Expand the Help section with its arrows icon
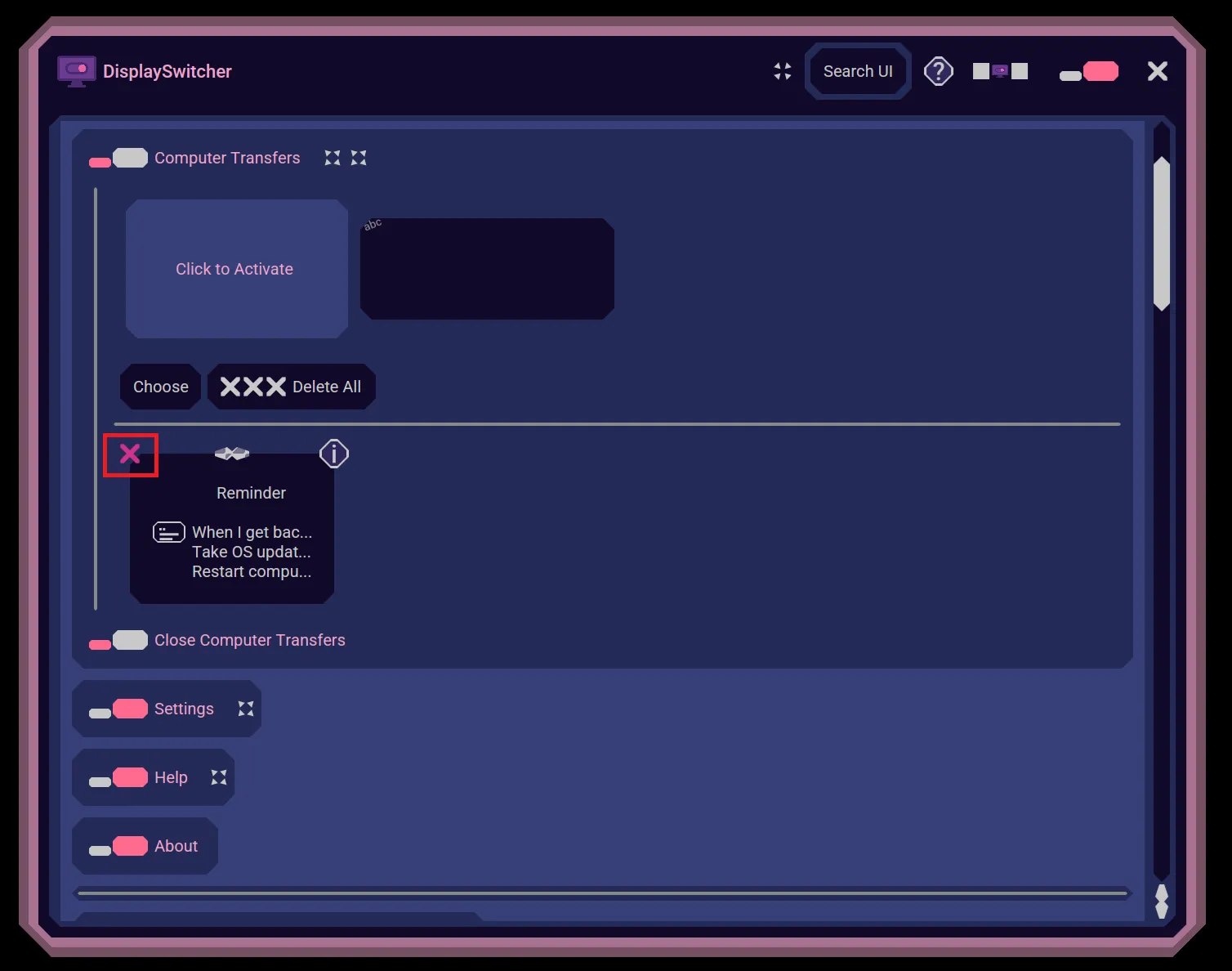Viewport: 1232px width, 971px height. click(219, 777)
